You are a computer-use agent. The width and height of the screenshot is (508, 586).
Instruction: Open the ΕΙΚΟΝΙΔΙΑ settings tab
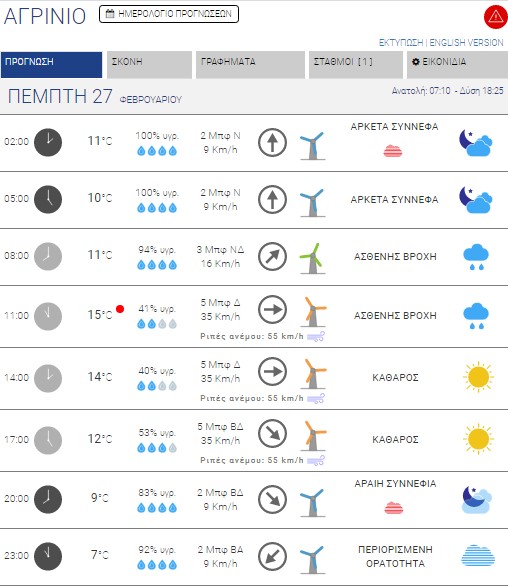pos(457,65)
